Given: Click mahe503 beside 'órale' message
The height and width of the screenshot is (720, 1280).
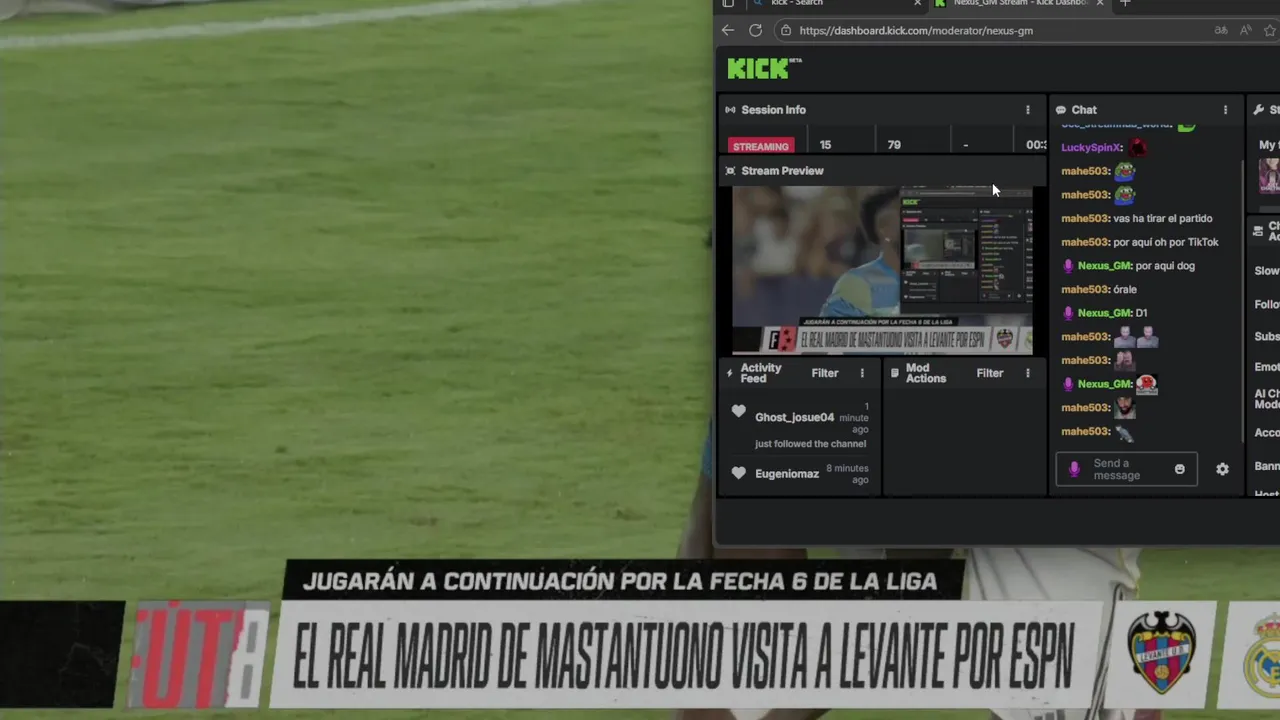Looking at the screenshot, I should 1085,290.
